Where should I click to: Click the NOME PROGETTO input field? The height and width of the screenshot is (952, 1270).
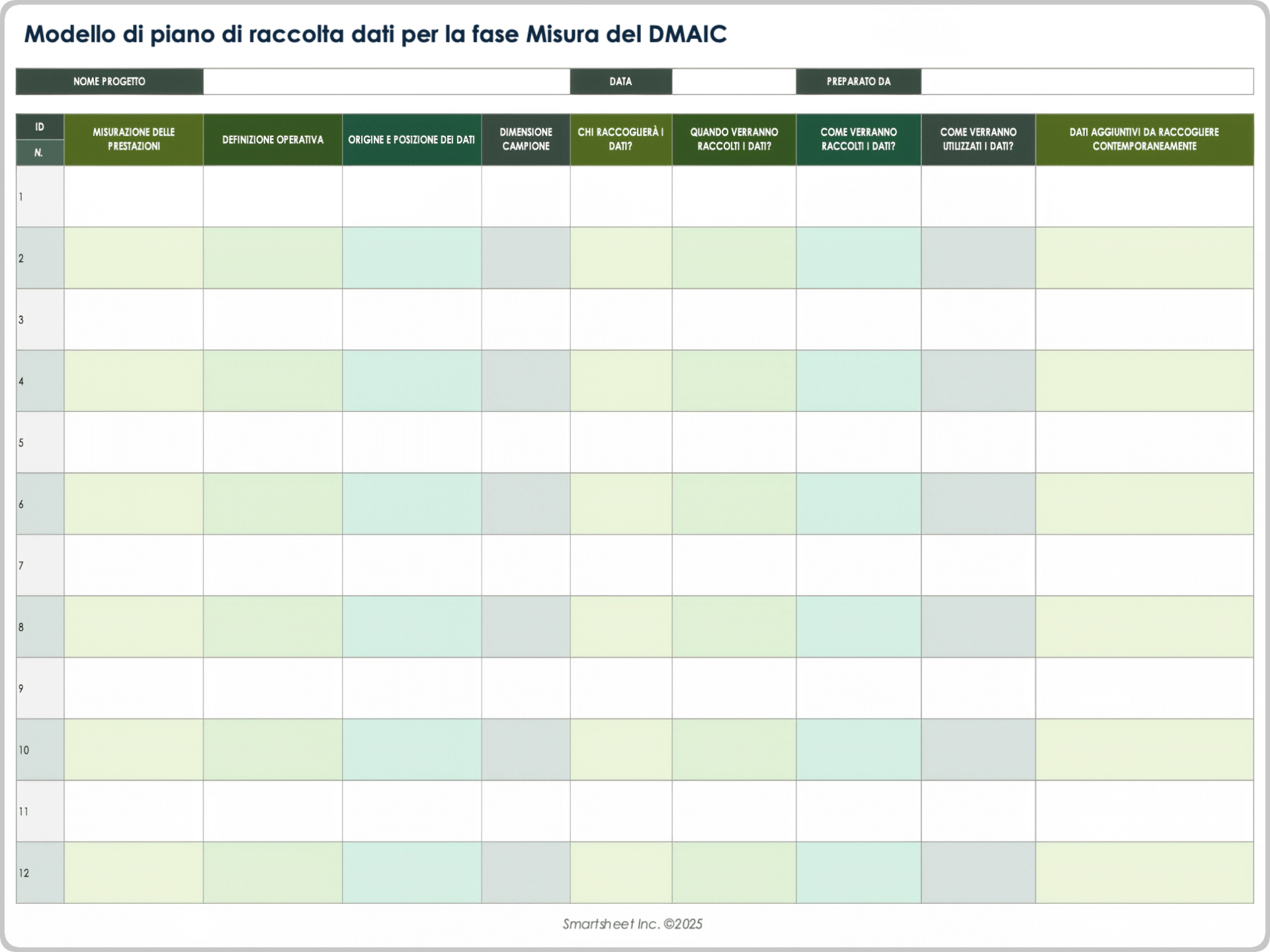pyautogui.click(x=386, y=81)
